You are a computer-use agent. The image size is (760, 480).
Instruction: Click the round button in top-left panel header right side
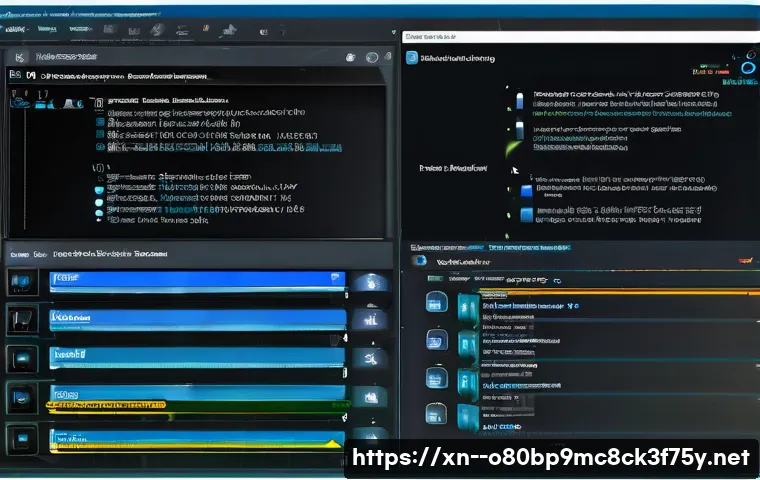[372, 59]
